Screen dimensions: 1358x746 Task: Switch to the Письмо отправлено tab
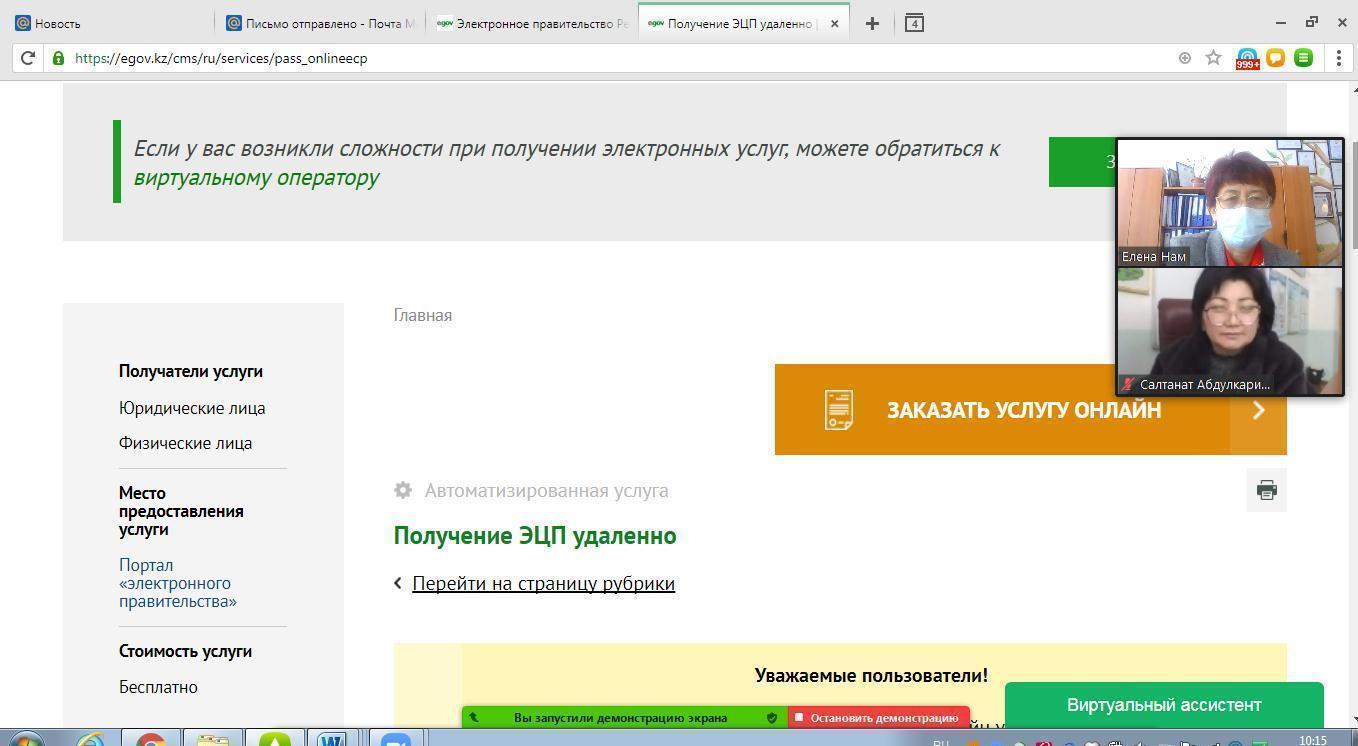pos(320,23)
